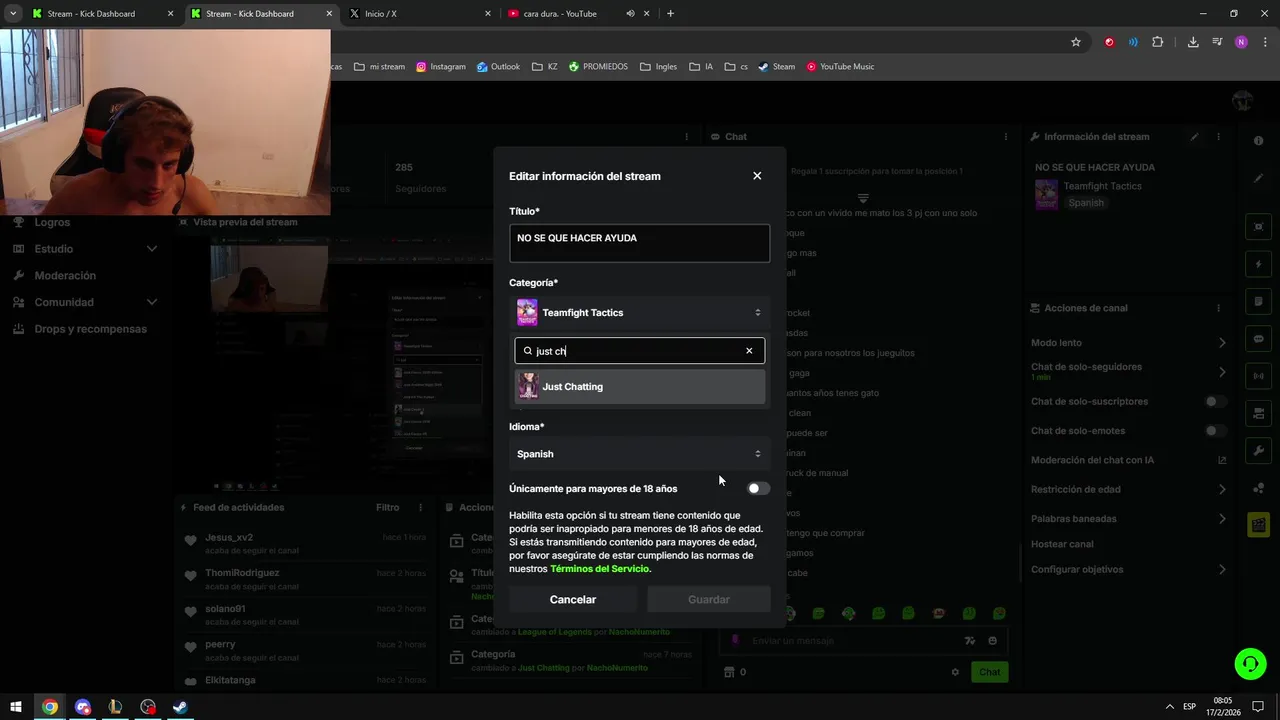Open Acciones de canal three-dot menu

coord(1218,308)
